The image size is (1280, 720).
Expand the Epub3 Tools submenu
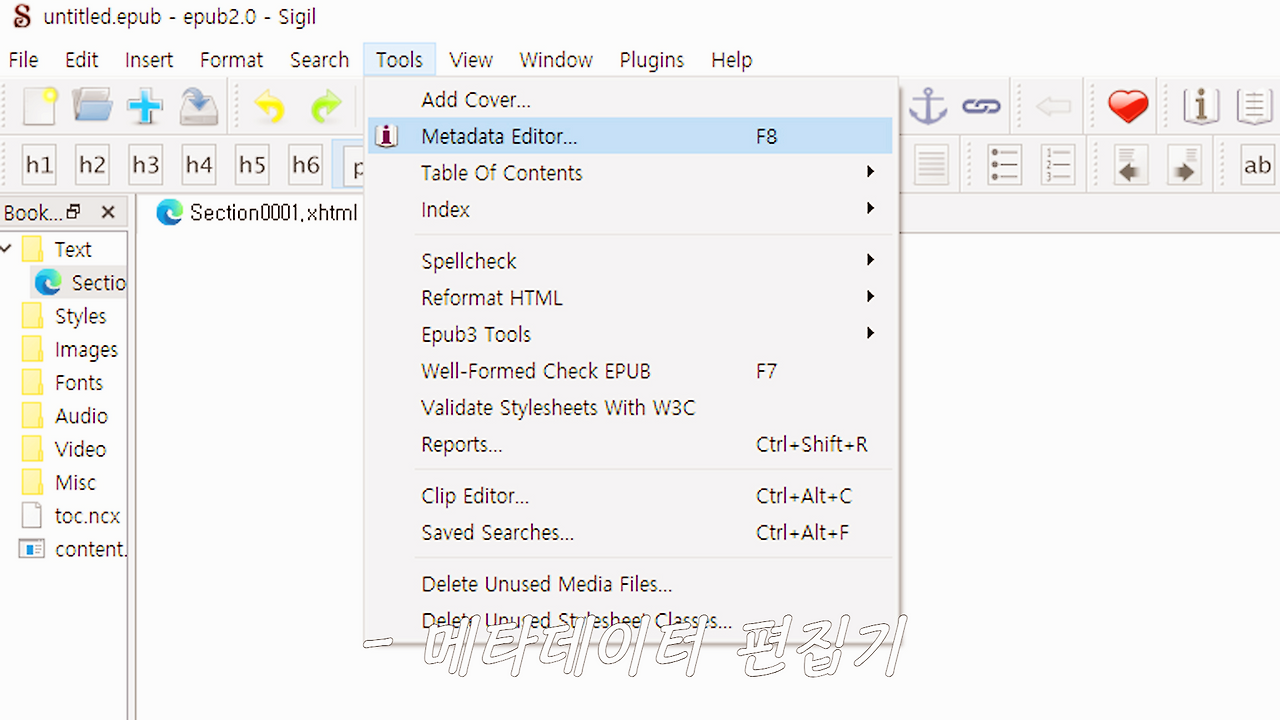(630, 334)
